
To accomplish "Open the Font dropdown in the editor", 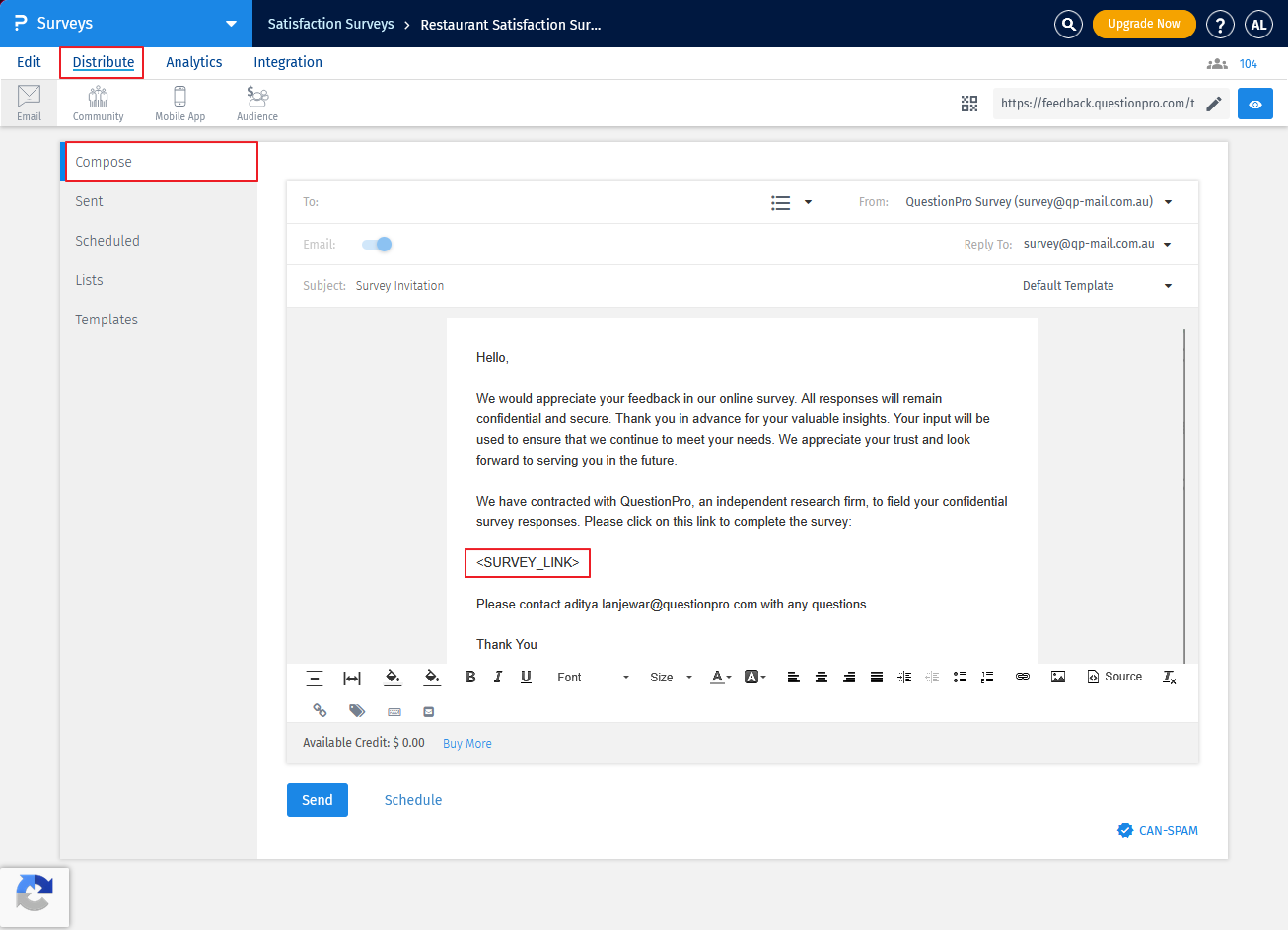I will (x=590, y=677).
